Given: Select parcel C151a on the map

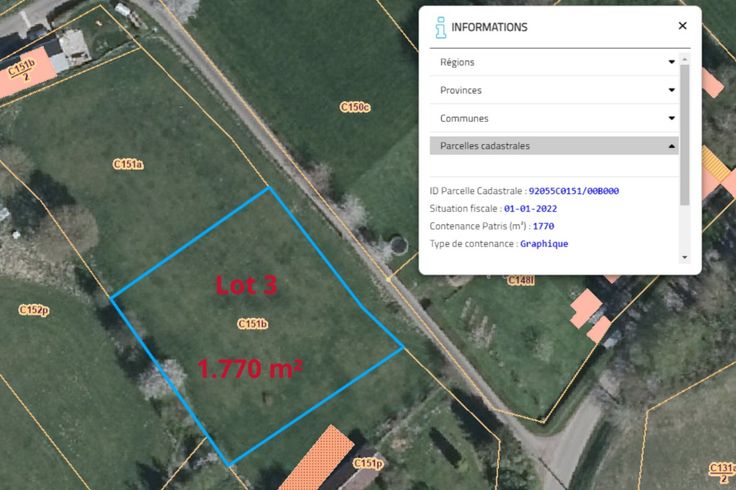Looking at the screenshot, I should coord(128,164).
